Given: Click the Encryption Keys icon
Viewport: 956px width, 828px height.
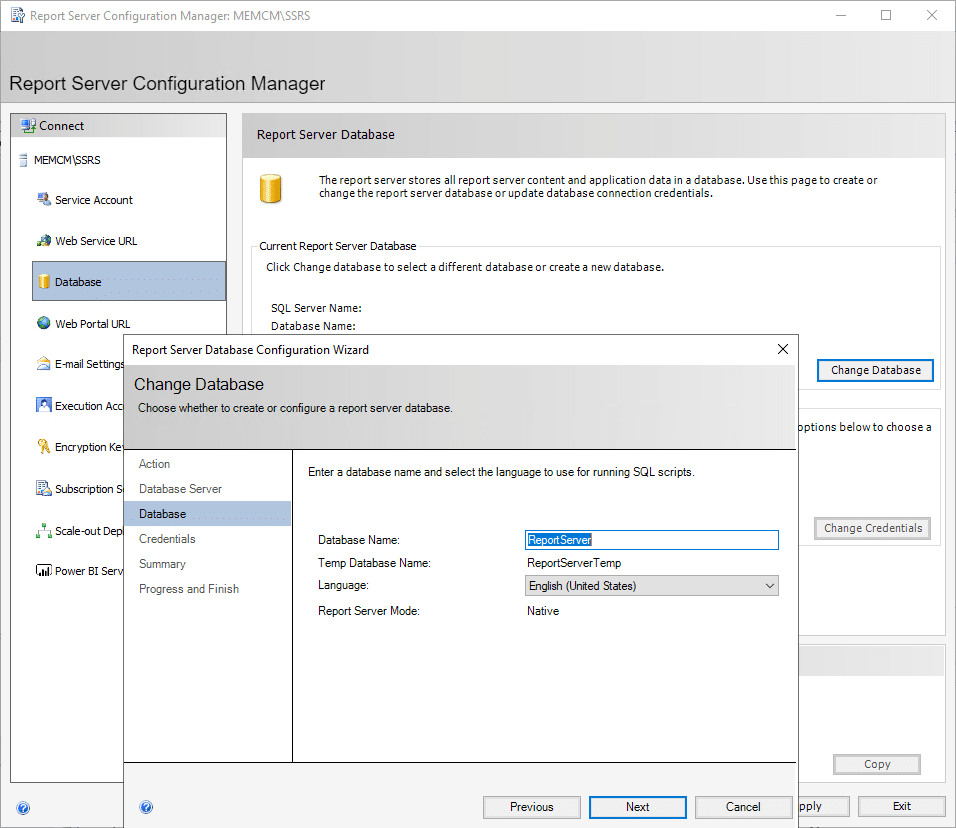Looking at the screenshot, I should coord(44,447).
